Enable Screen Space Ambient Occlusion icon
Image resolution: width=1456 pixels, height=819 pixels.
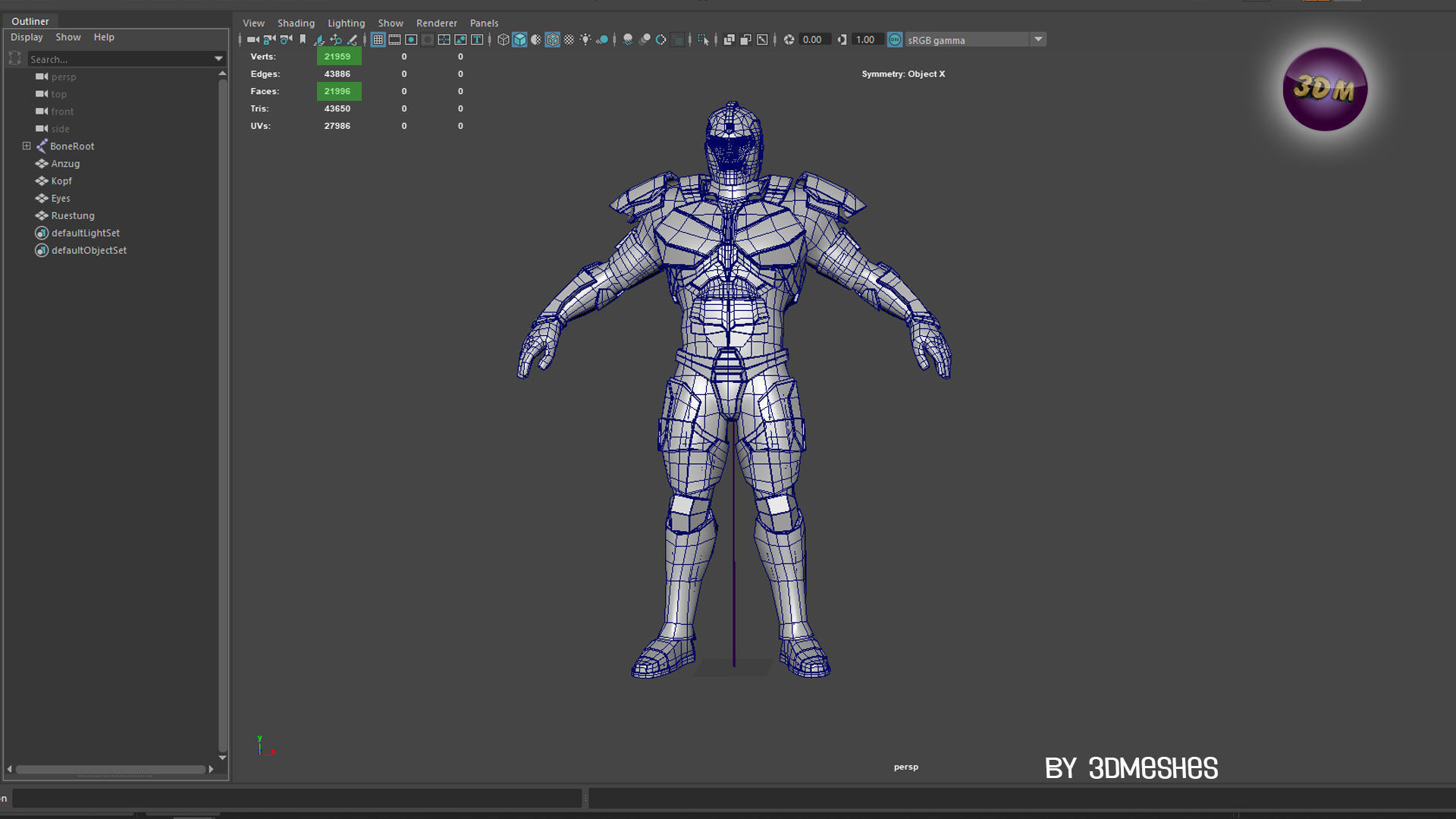tap(627, 39)
